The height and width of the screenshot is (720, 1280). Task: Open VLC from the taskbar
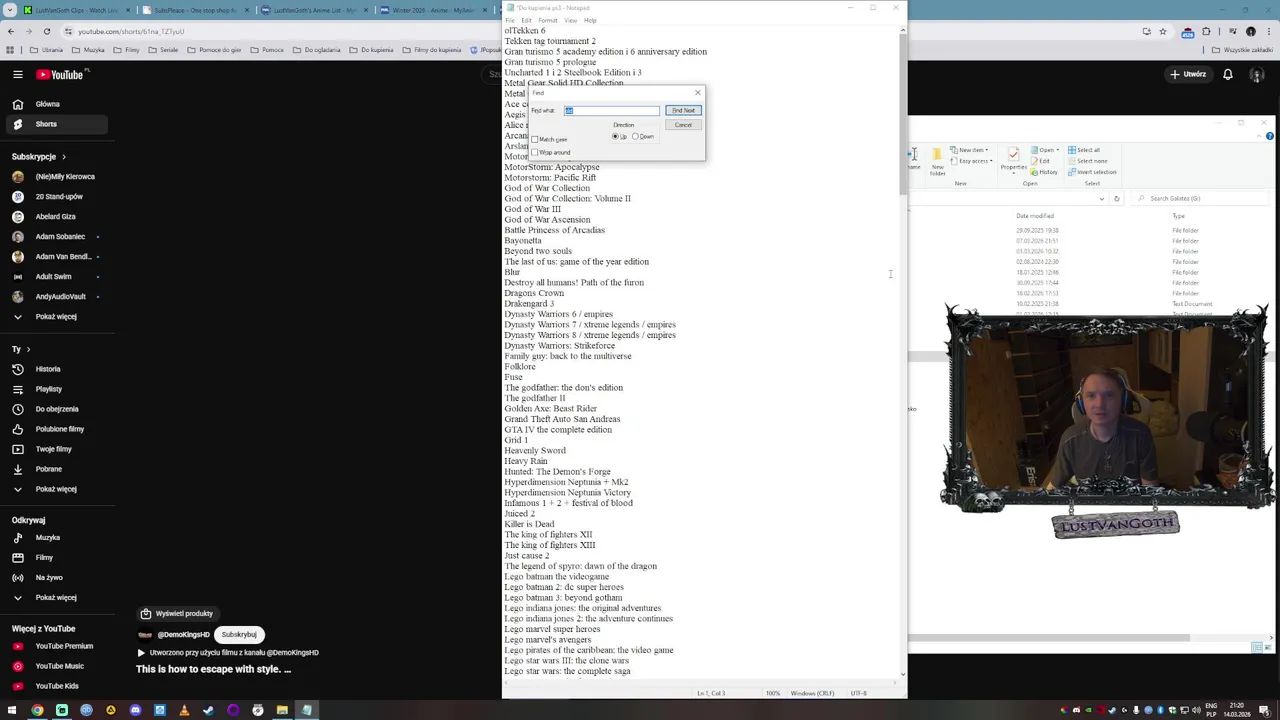click(x=184, y=710)
